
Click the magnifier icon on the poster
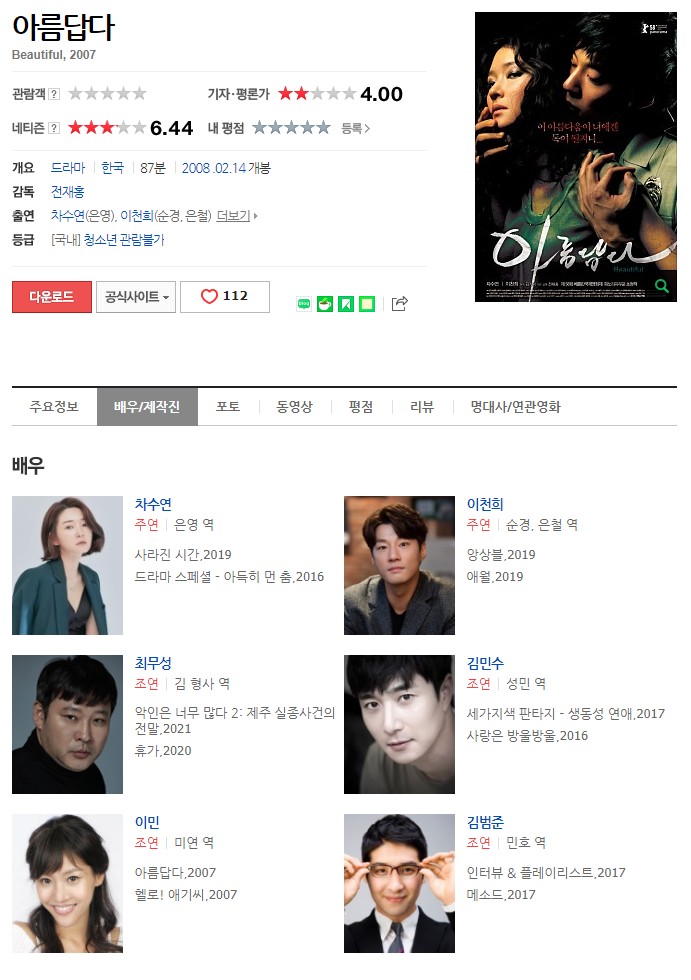pyautogui.click(x=662, y=286)
